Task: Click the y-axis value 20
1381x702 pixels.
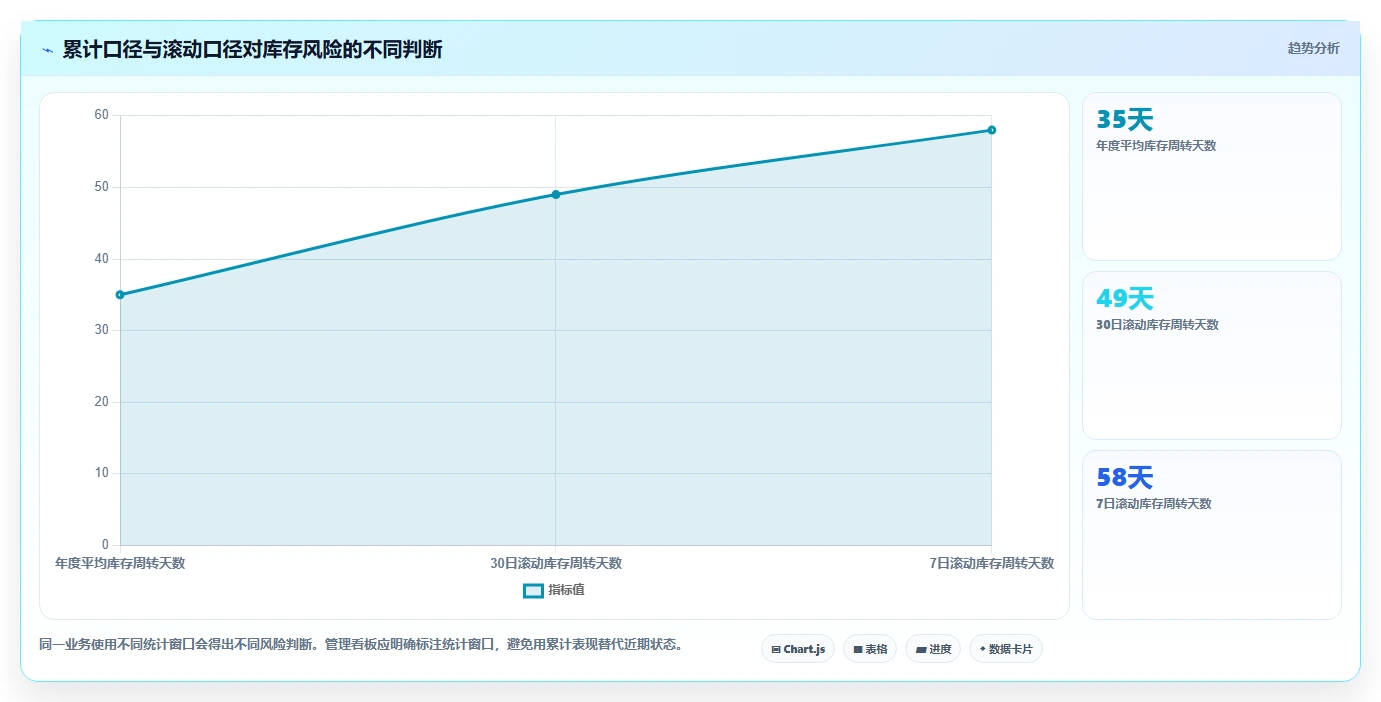Action: pyautogui.click(x=101, y=402)
